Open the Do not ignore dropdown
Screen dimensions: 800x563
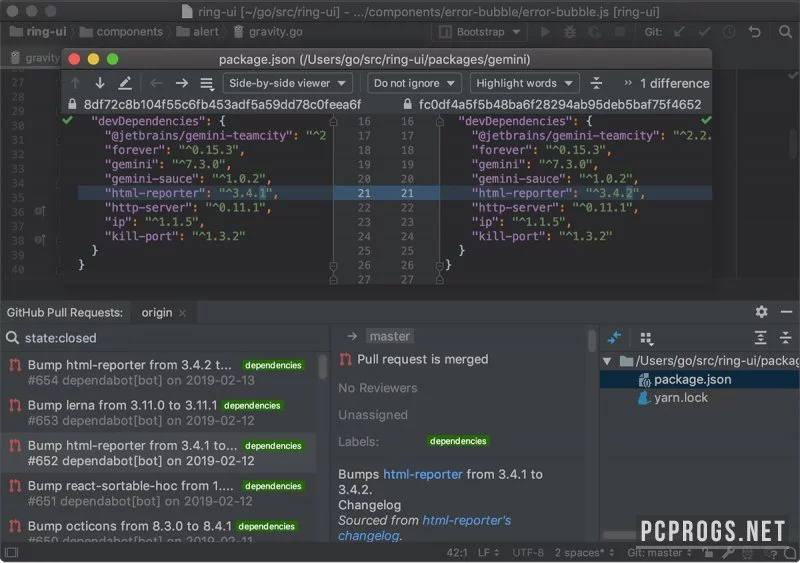click(x=414, y=83)
